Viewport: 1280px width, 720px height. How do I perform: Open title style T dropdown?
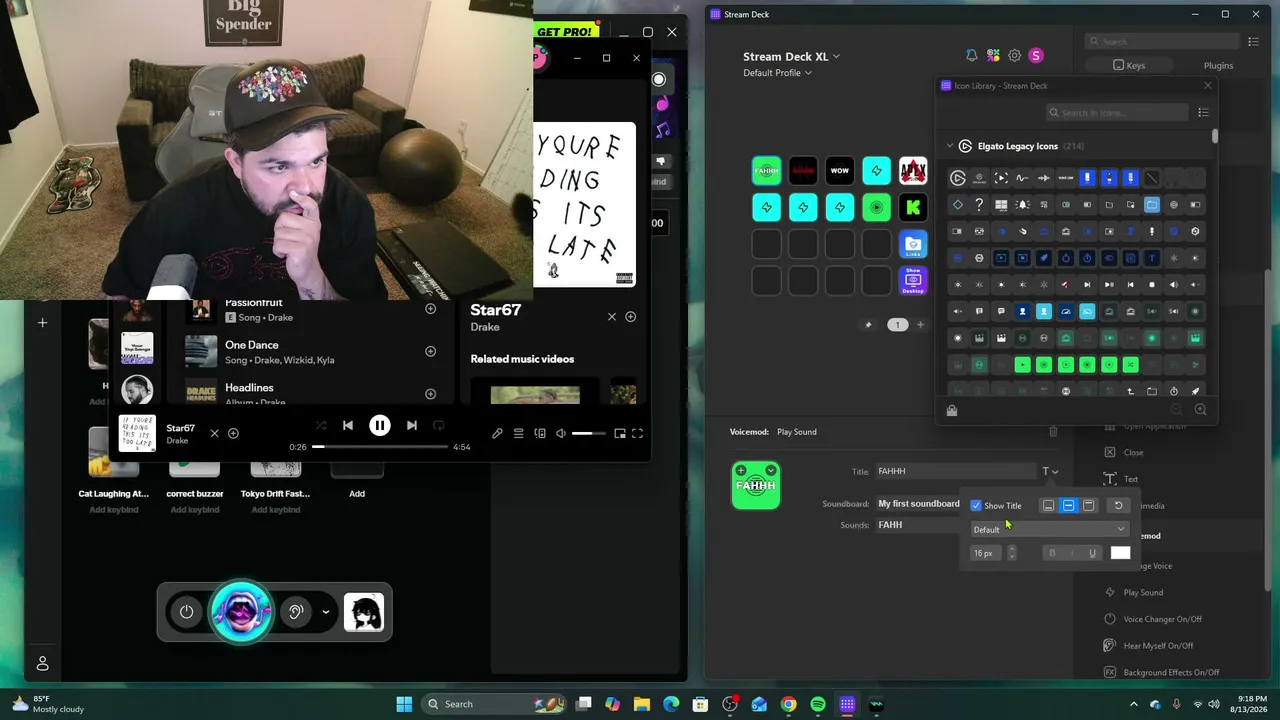(x=1050, y=471)
